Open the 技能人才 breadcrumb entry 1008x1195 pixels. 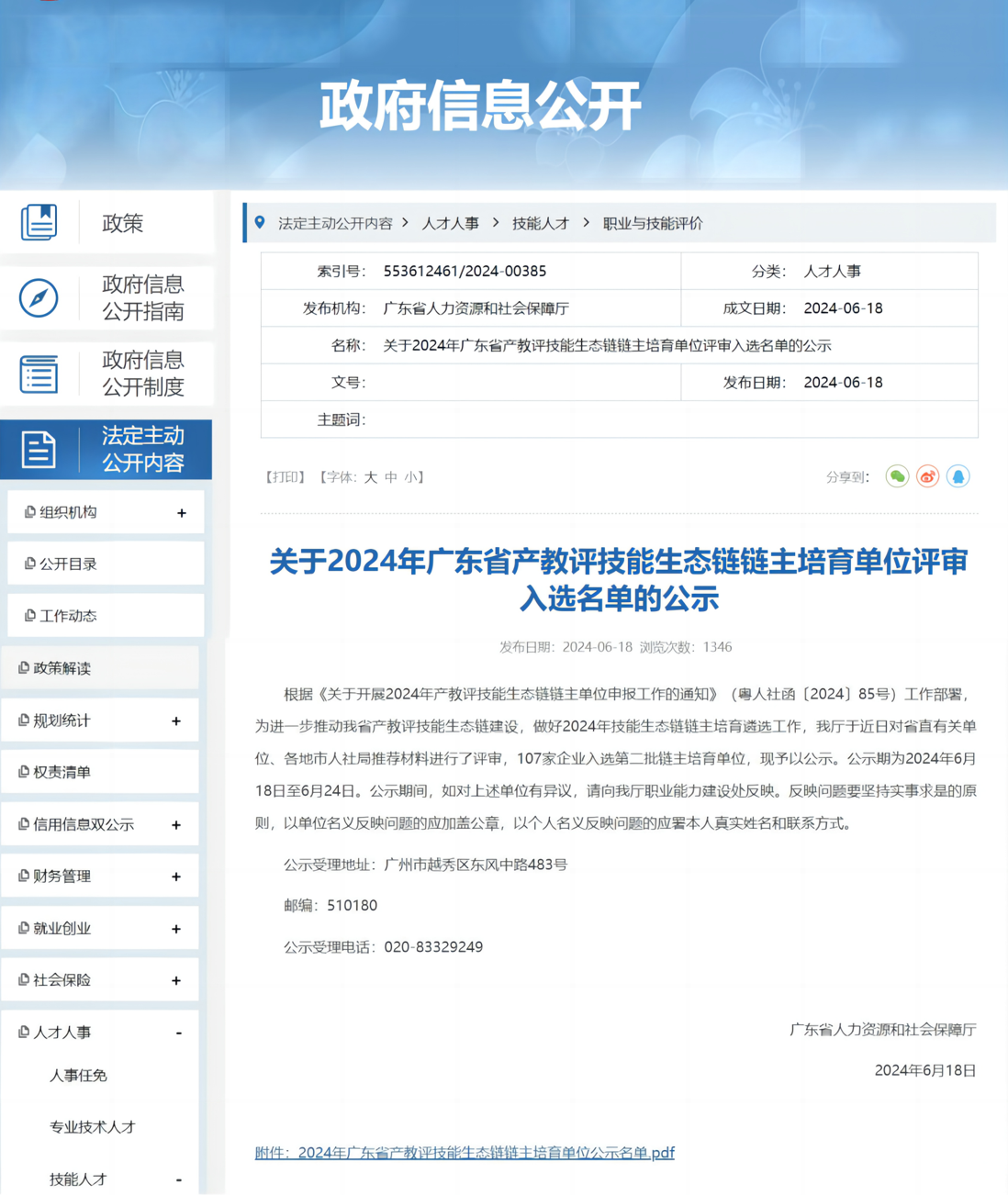(542, 223)
